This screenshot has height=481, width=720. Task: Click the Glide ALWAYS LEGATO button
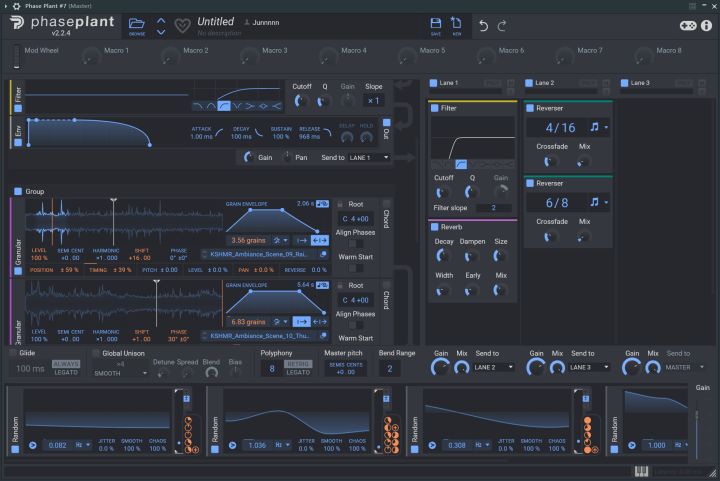[66, 368]
